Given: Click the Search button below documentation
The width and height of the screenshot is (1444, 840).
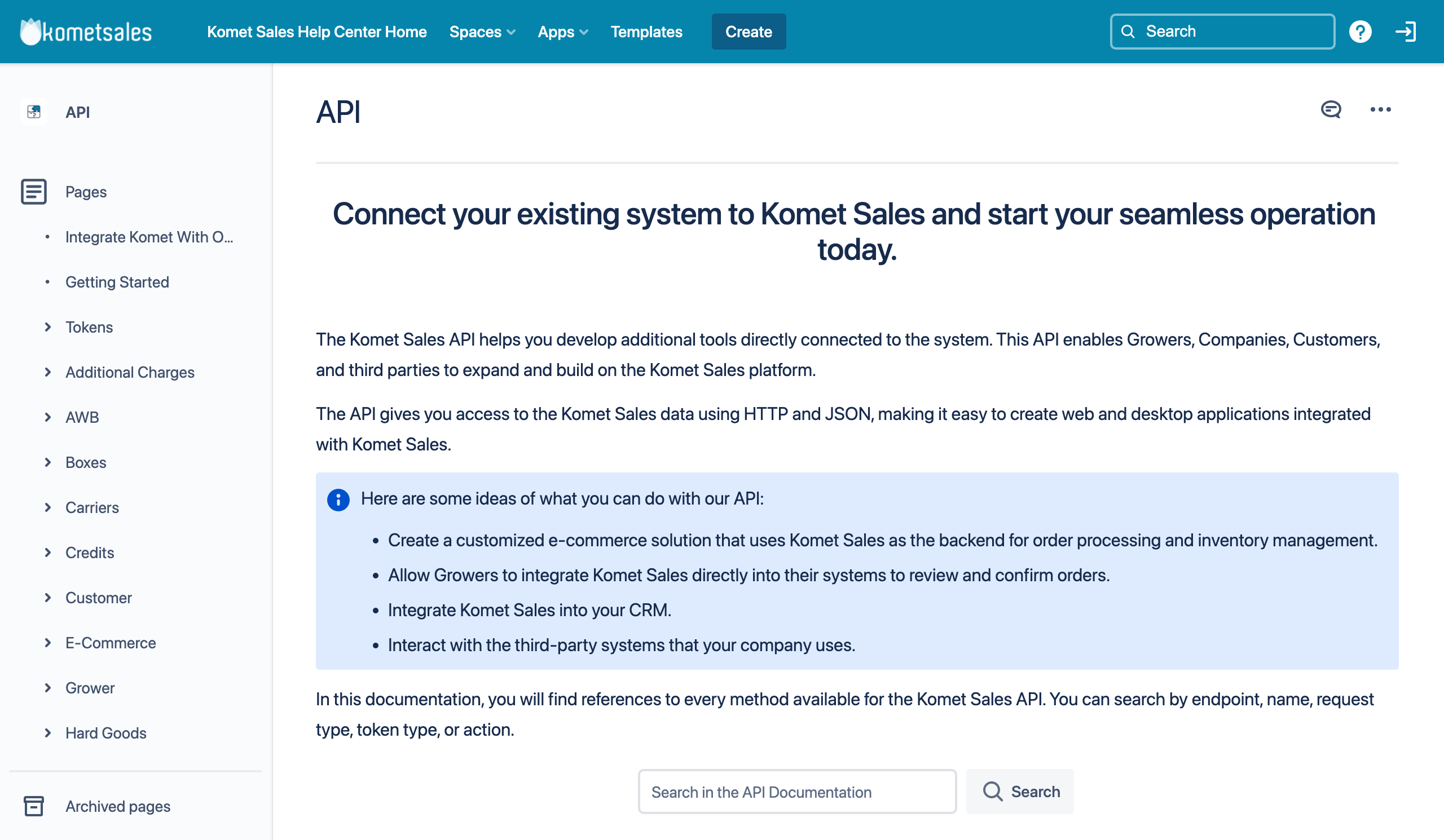Looking at the screenshot, I should point(1020,792).
